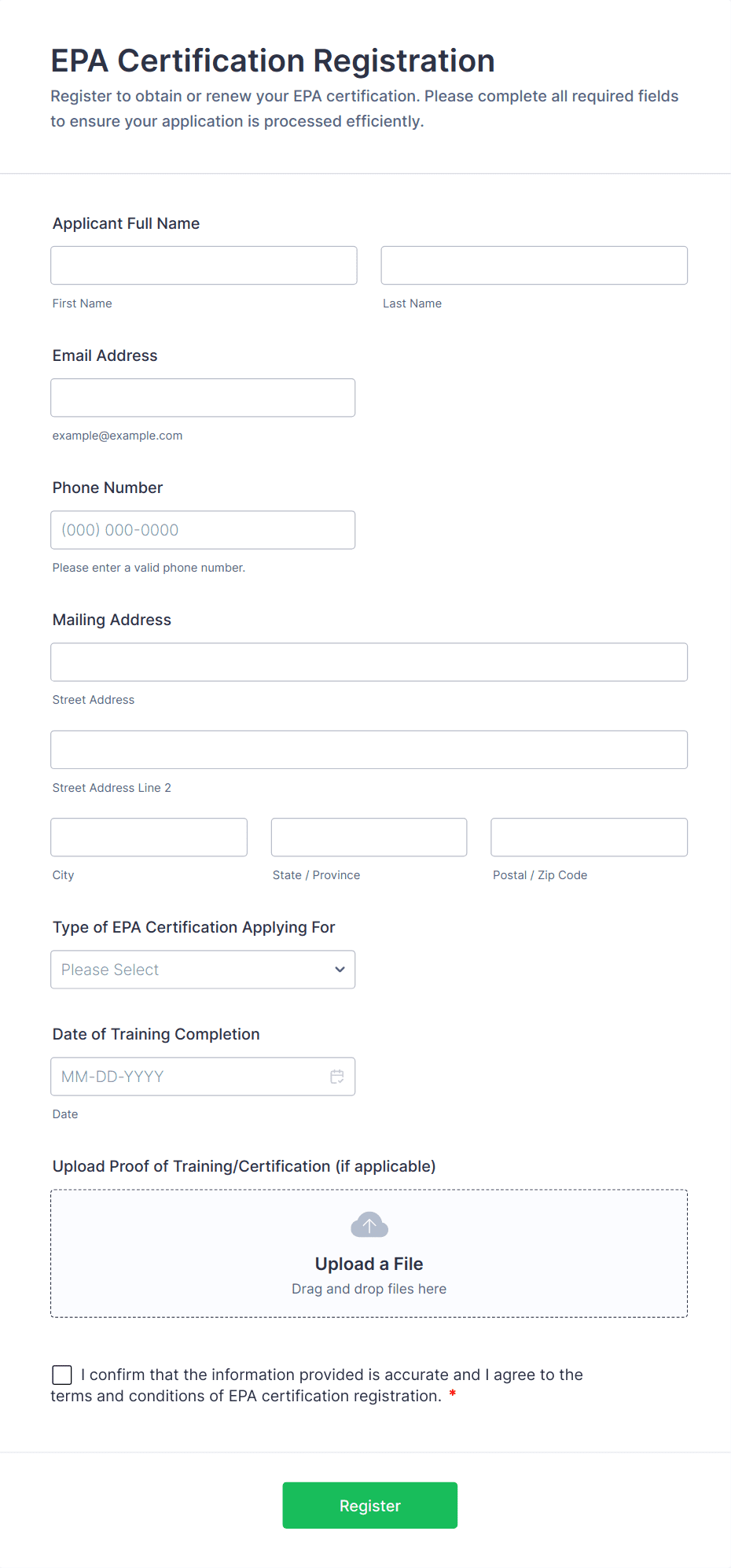This screenshot has width=731, height=1568.
Task: Click the Drag and drop files here text
Action: coord(368,1288)
